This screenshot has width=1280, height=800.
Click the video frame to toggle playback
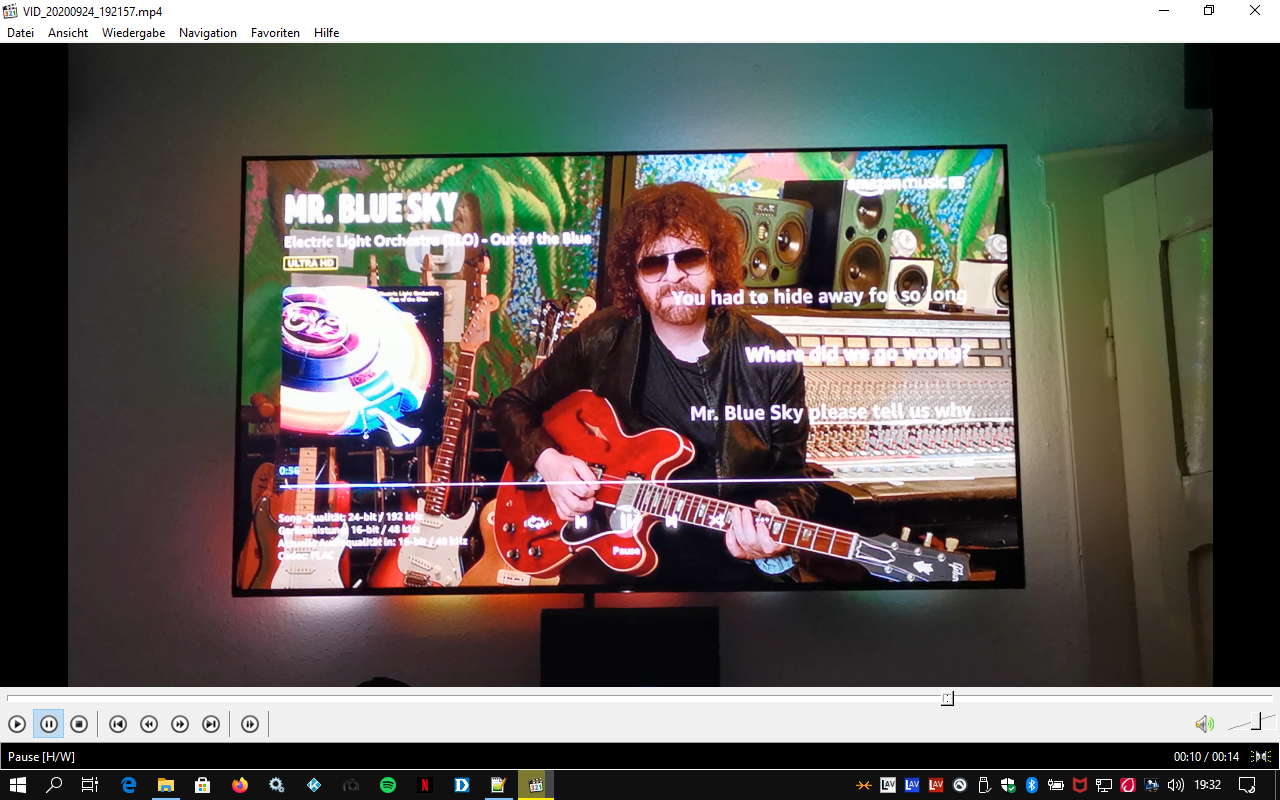(640, 365)
